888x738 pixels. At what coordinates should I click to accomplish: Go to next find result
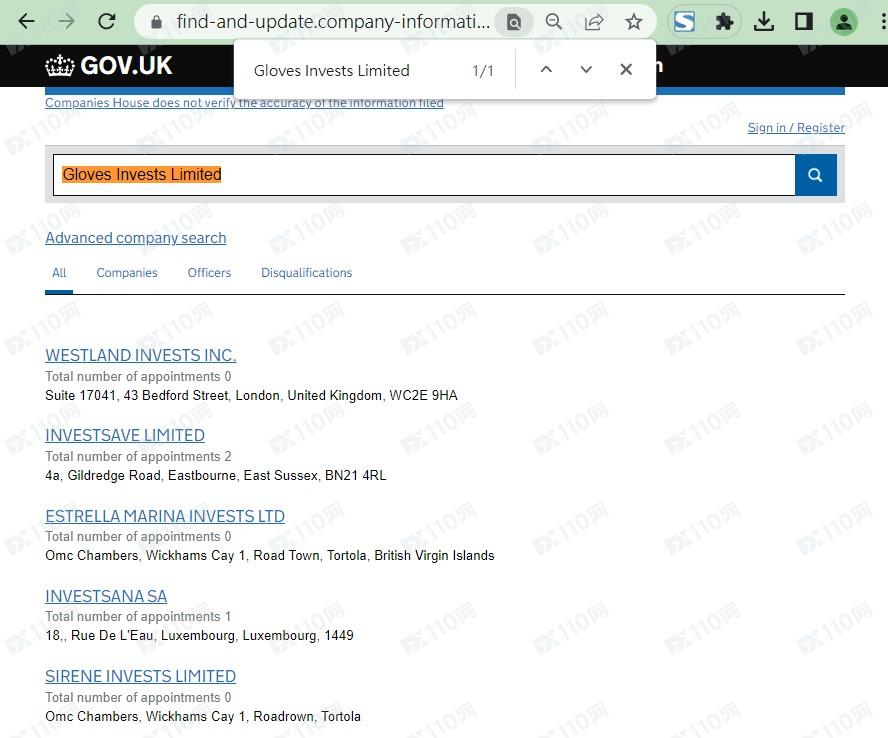point(586,69)
